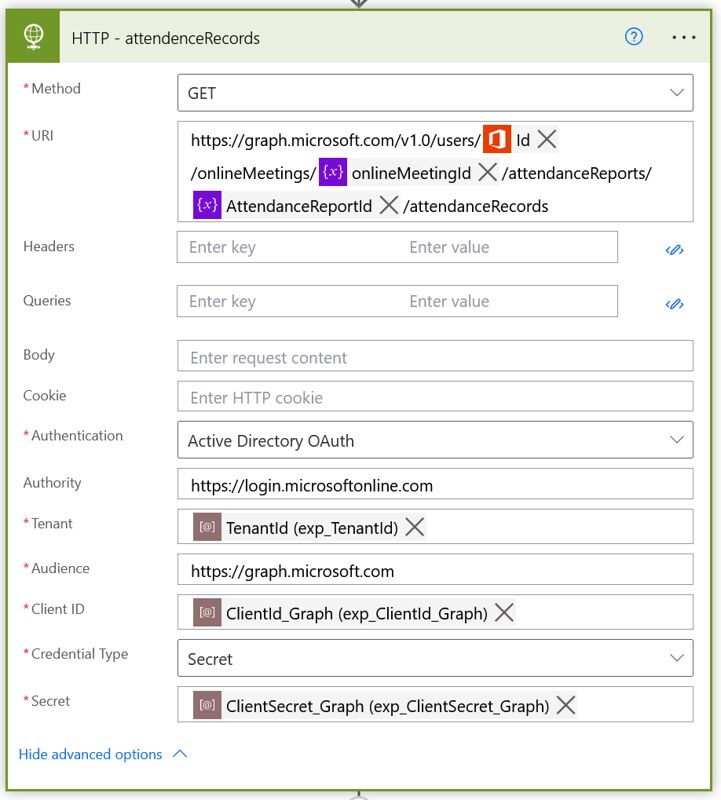Click the onlineMeetingId variable icon
The height and width of the screenshot is (800, 721).
333,172
